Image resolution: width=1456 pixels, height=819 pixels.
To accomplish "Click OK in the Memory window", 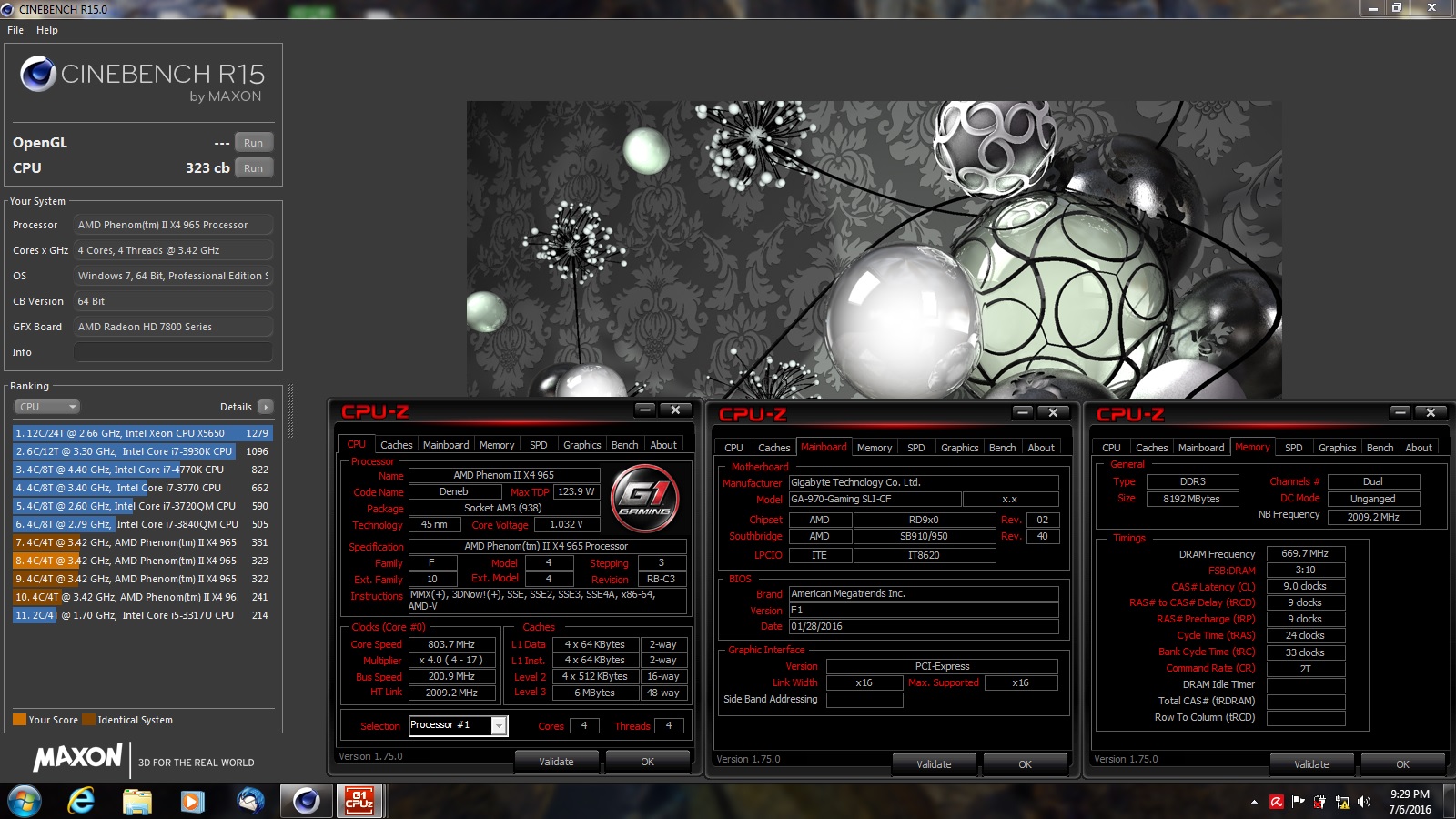I will point(1402,764).
